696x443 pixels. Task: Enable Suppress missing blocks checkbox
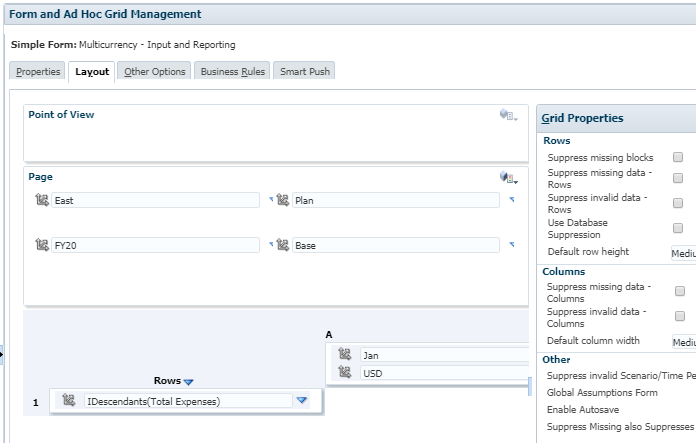click(x=678, y=157)
